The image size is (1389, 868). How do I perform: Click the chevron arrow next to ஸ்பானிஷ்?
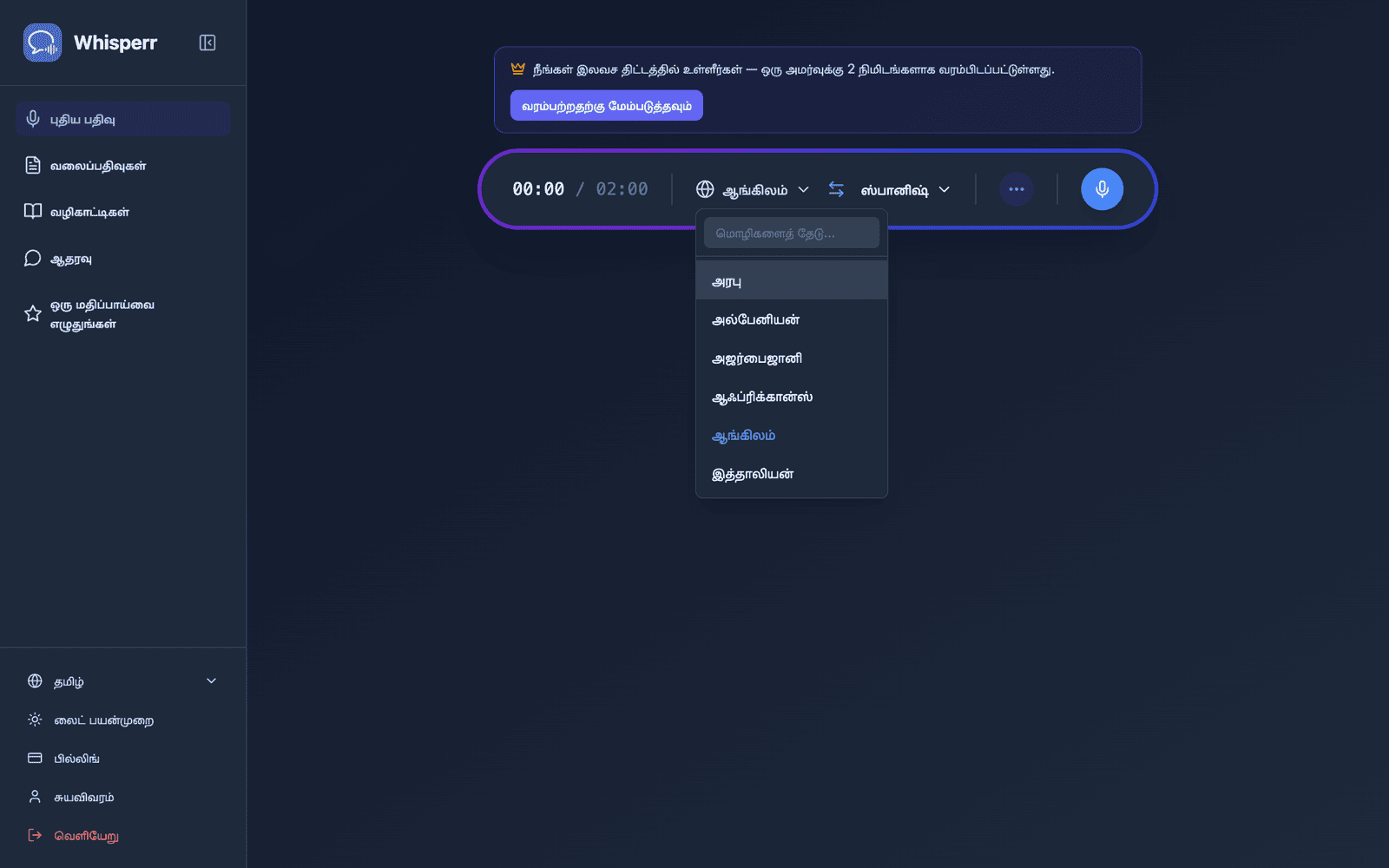pyautogui.click(x=945, y=189)
